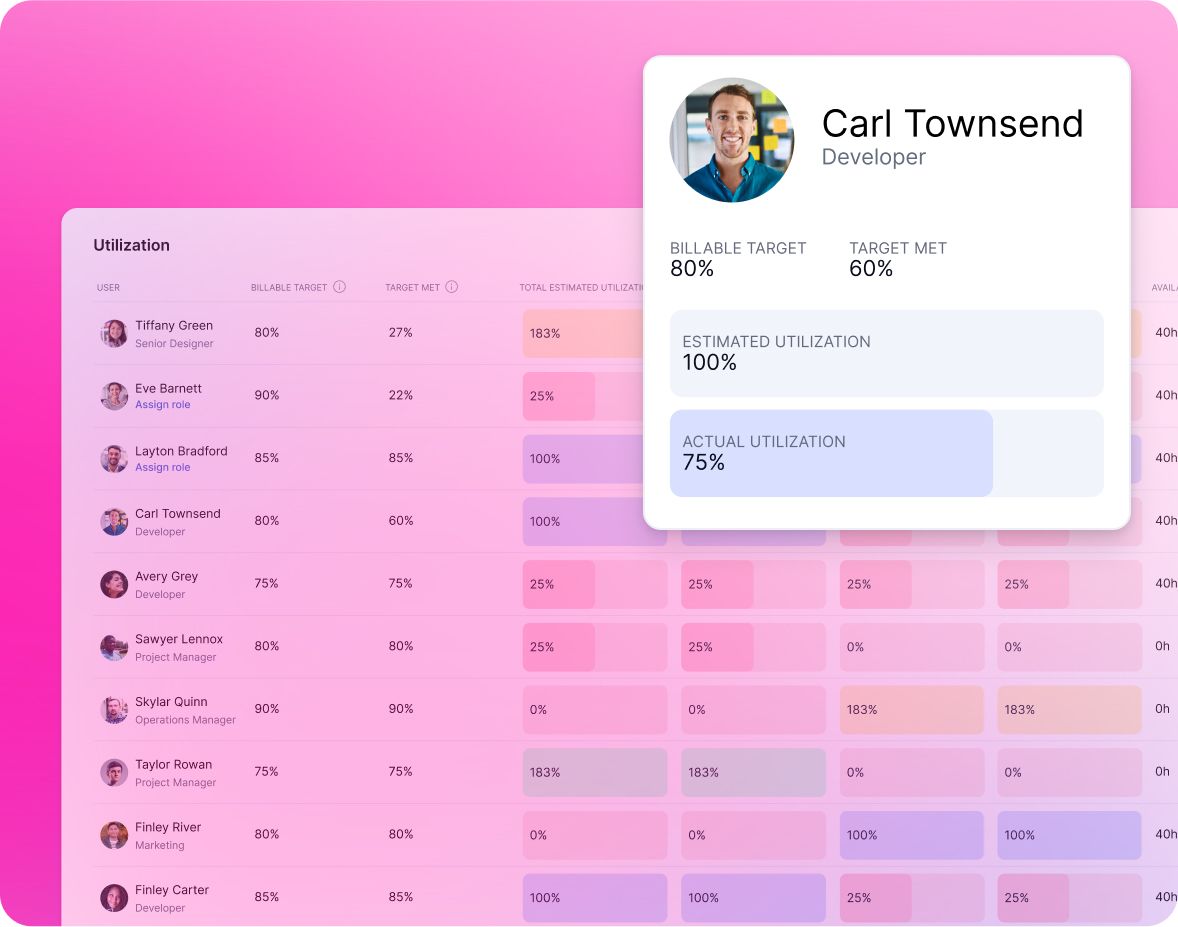Screen dimensions: 1178x927
Task: Click Taylor Rowan's avatar
Action: click(x=114, y=772)
